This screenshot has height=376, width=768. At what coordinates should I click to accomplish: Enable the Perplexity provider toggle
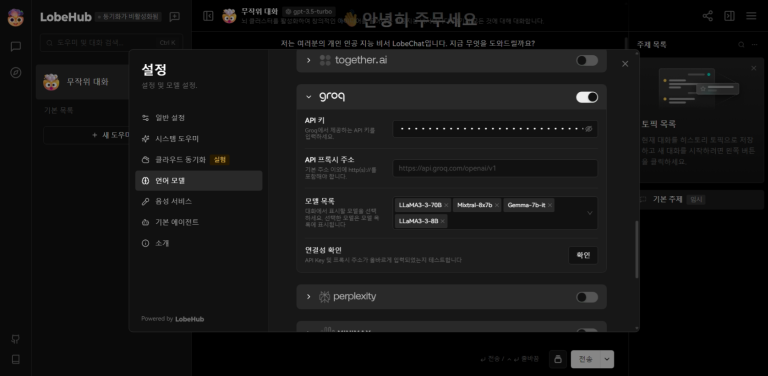(587, 297)
